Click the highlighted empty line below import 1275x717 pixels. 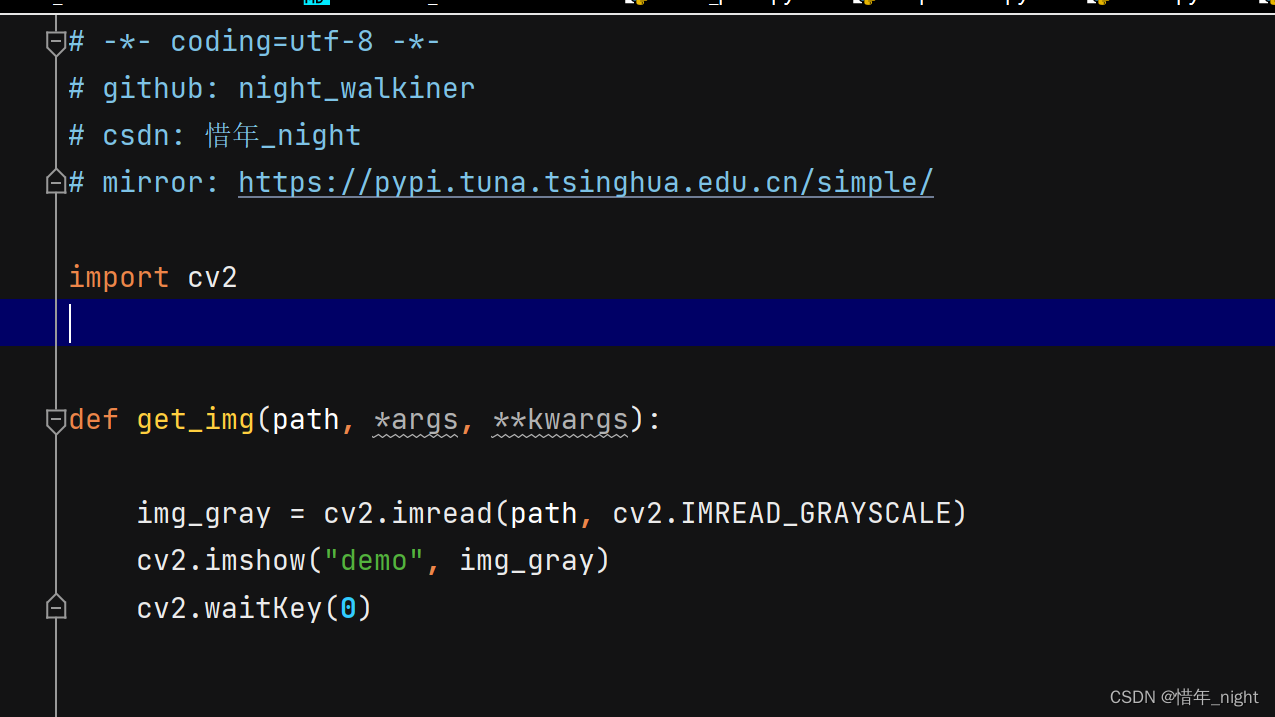(400, 323)
